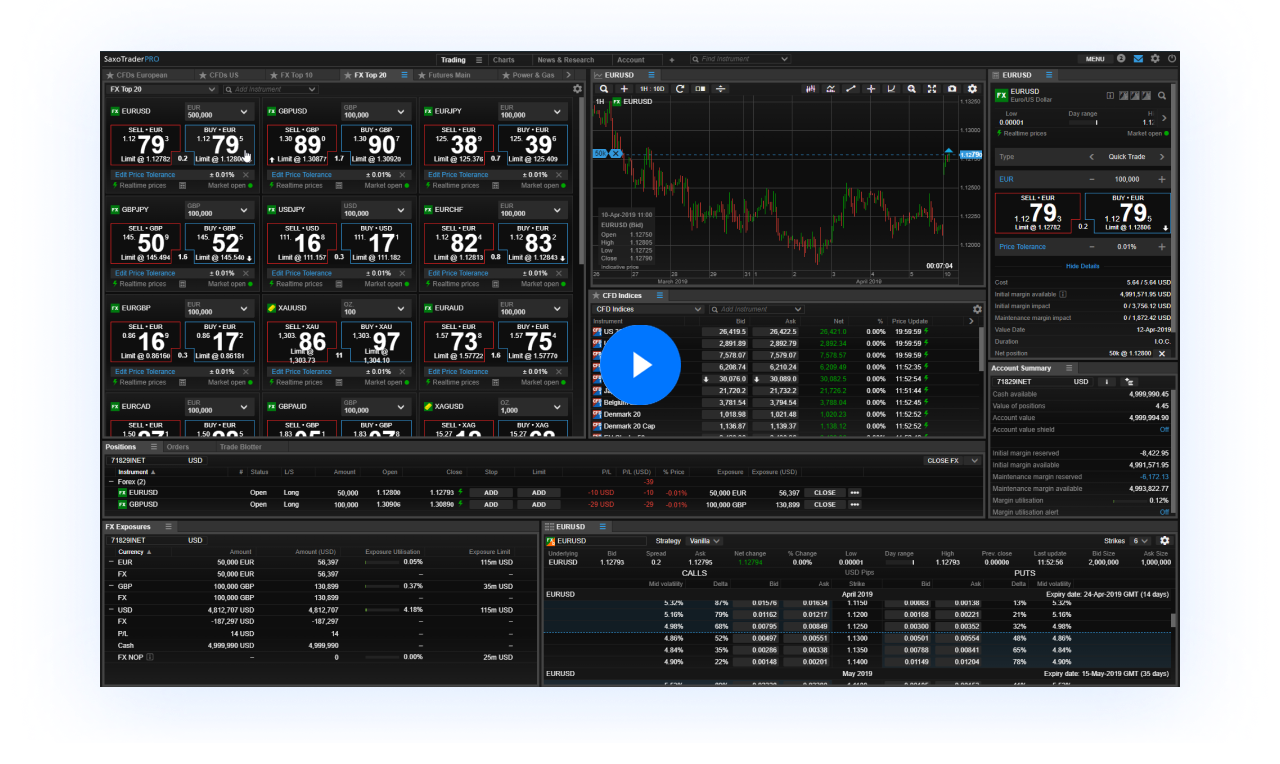Image resolution: width=1280 pixels, height=764 pixels.
Task: Click the chart search magnifier icon
Action: click(604, 89)
